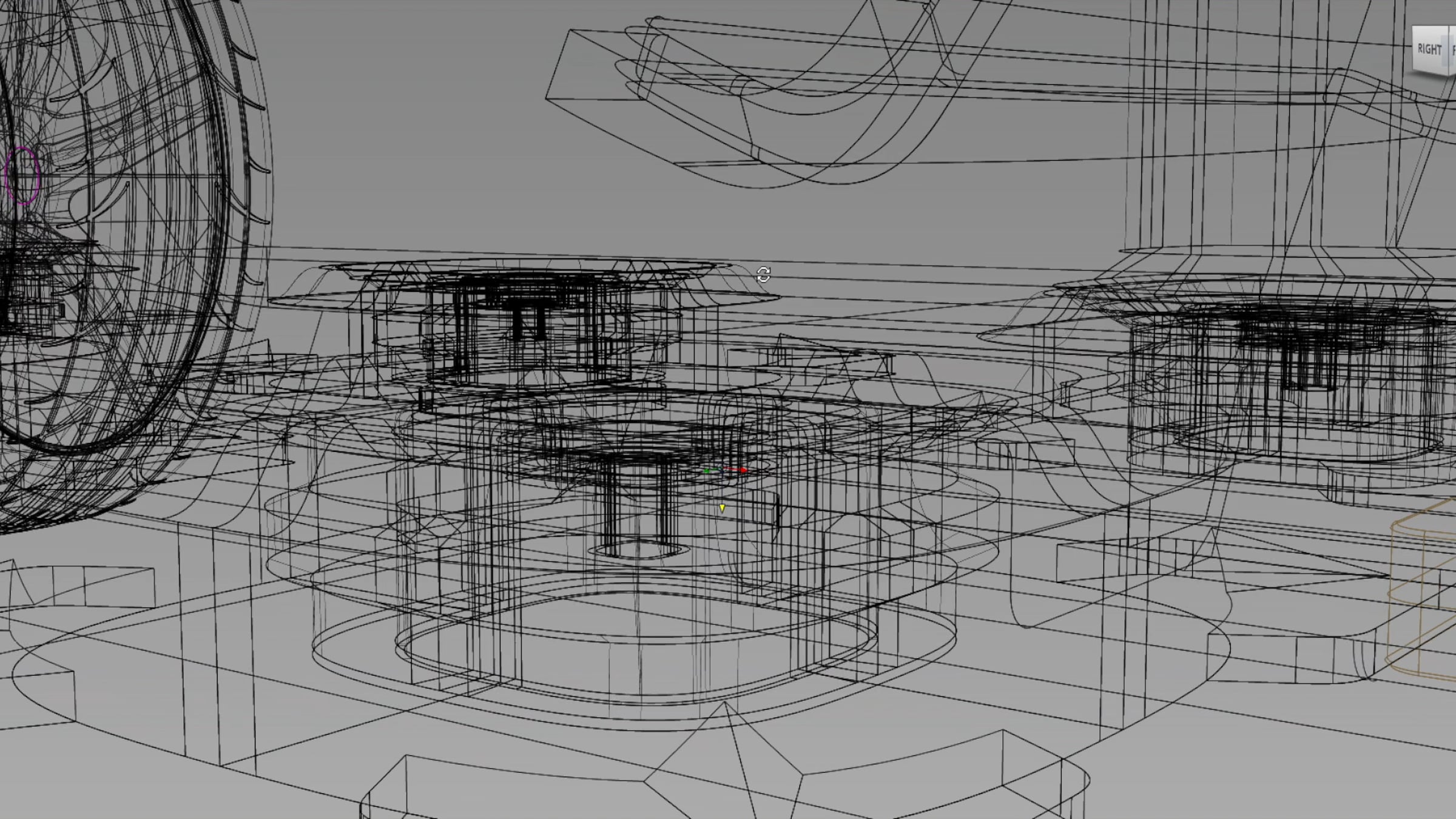This screenshot has height=819, width=1456.
Task: Click the red X-axis arrow of the triad
Action: click(743, 470)
